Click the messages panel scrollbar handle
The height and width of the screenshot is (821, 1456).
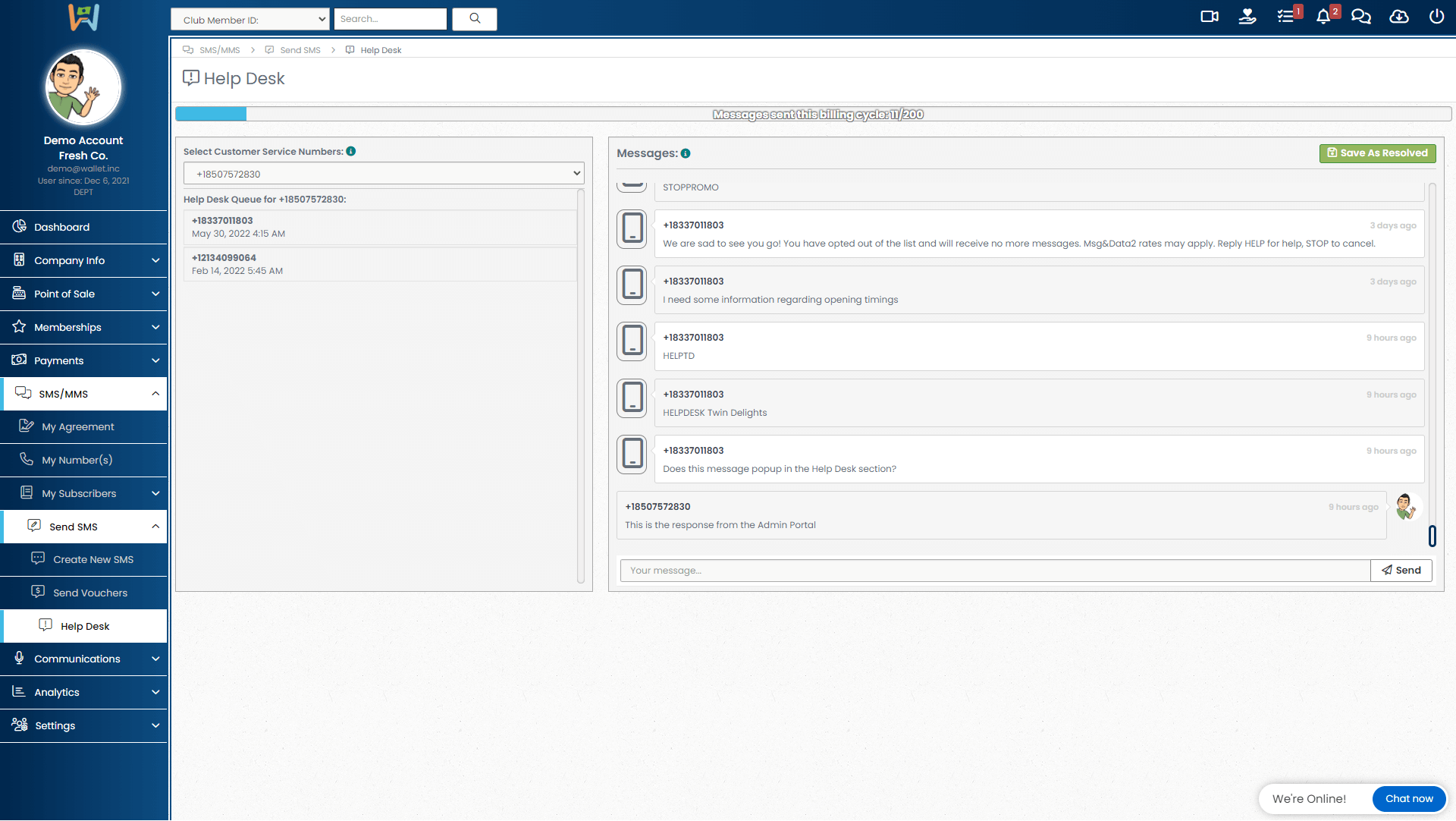1432,536
